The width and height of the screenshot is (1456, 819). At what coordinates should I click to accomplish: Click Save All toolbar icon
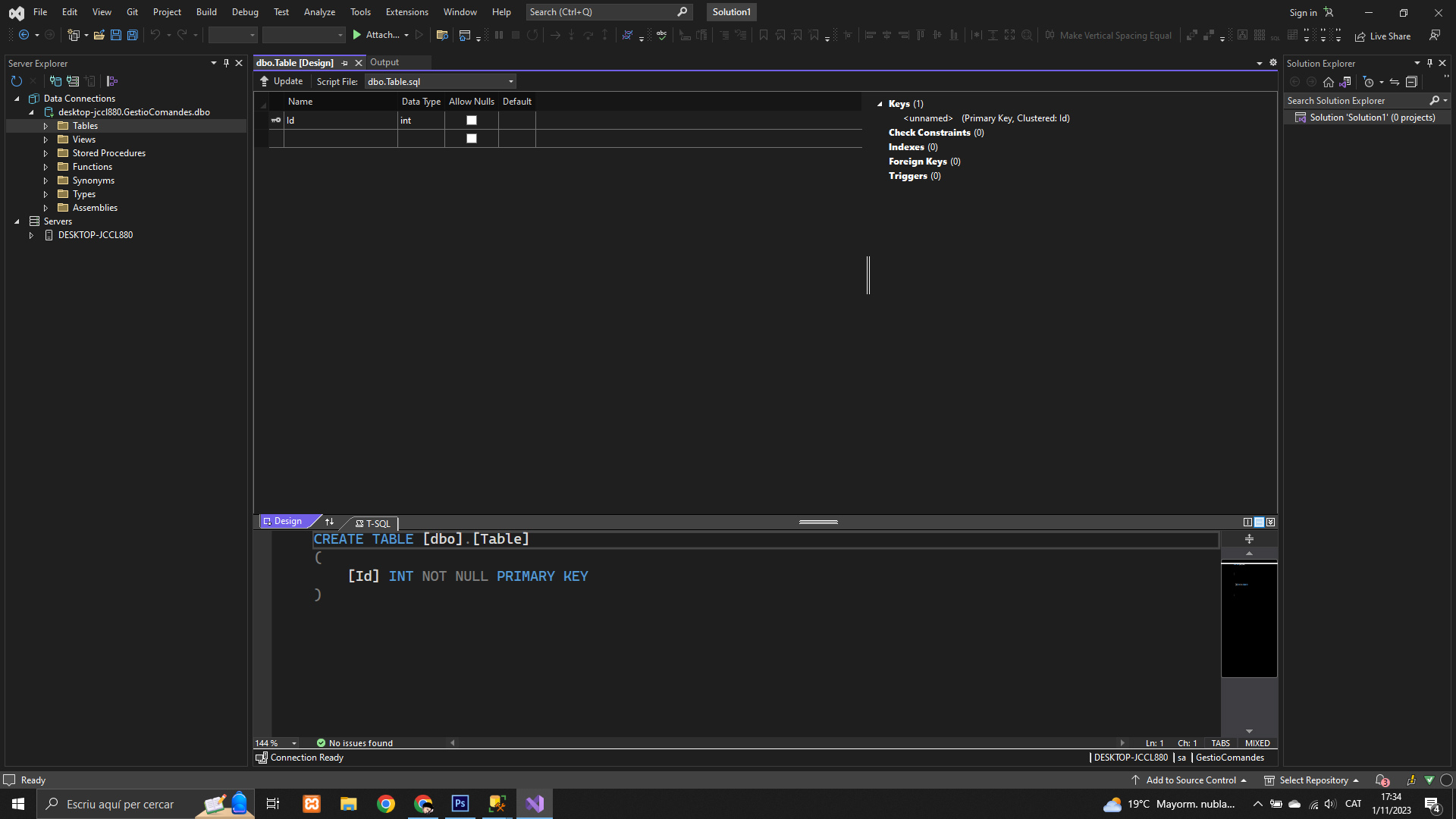(133, 35)
